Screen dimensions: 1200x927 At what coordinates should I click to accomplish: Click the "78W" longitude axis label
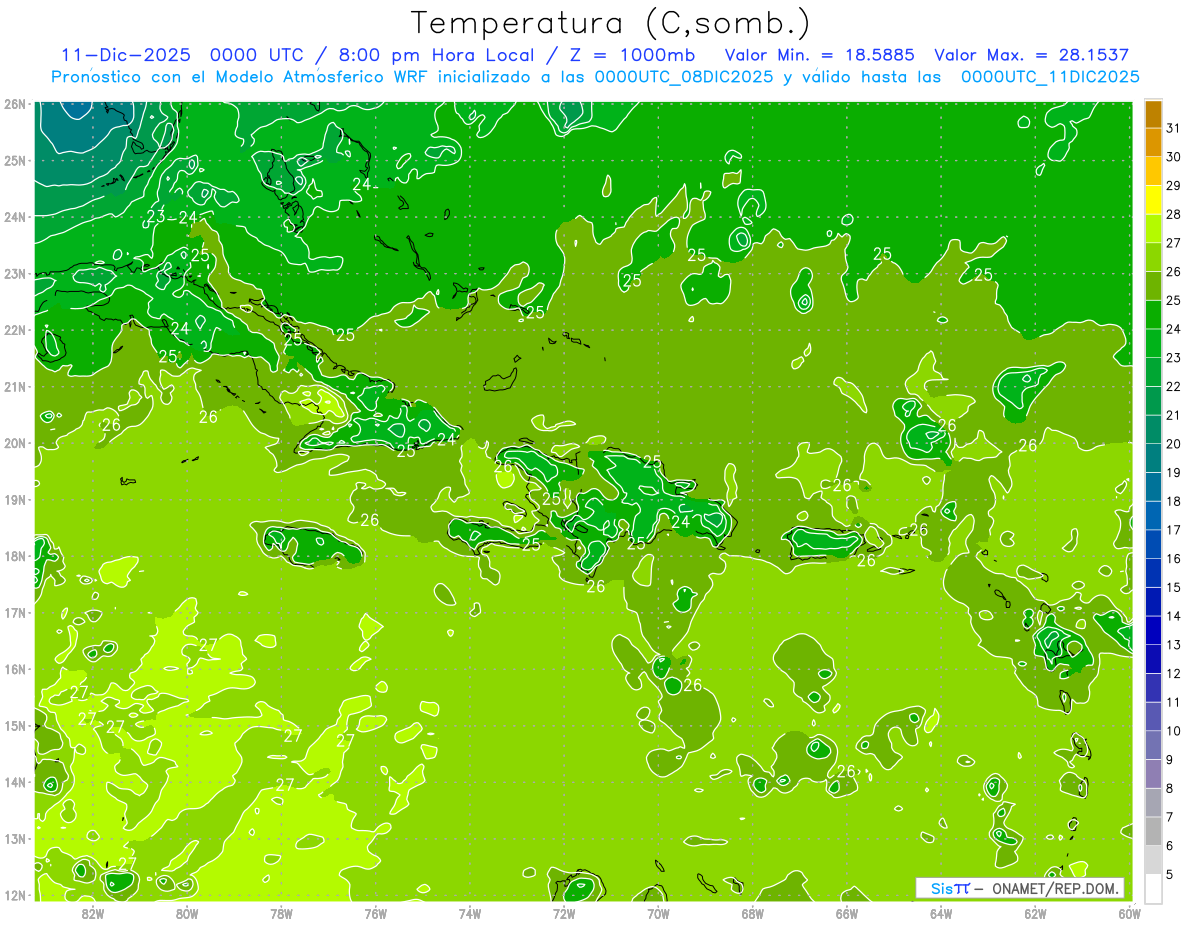[281, 913]
